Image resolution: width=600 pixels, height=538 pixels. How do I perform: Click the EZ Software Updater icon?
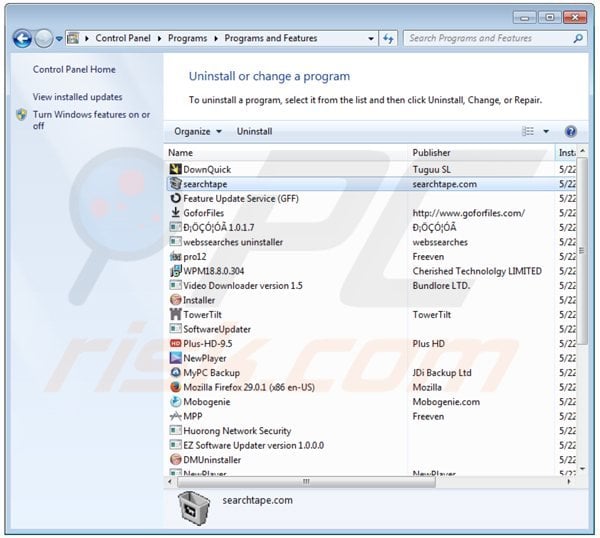pos(175,445)
